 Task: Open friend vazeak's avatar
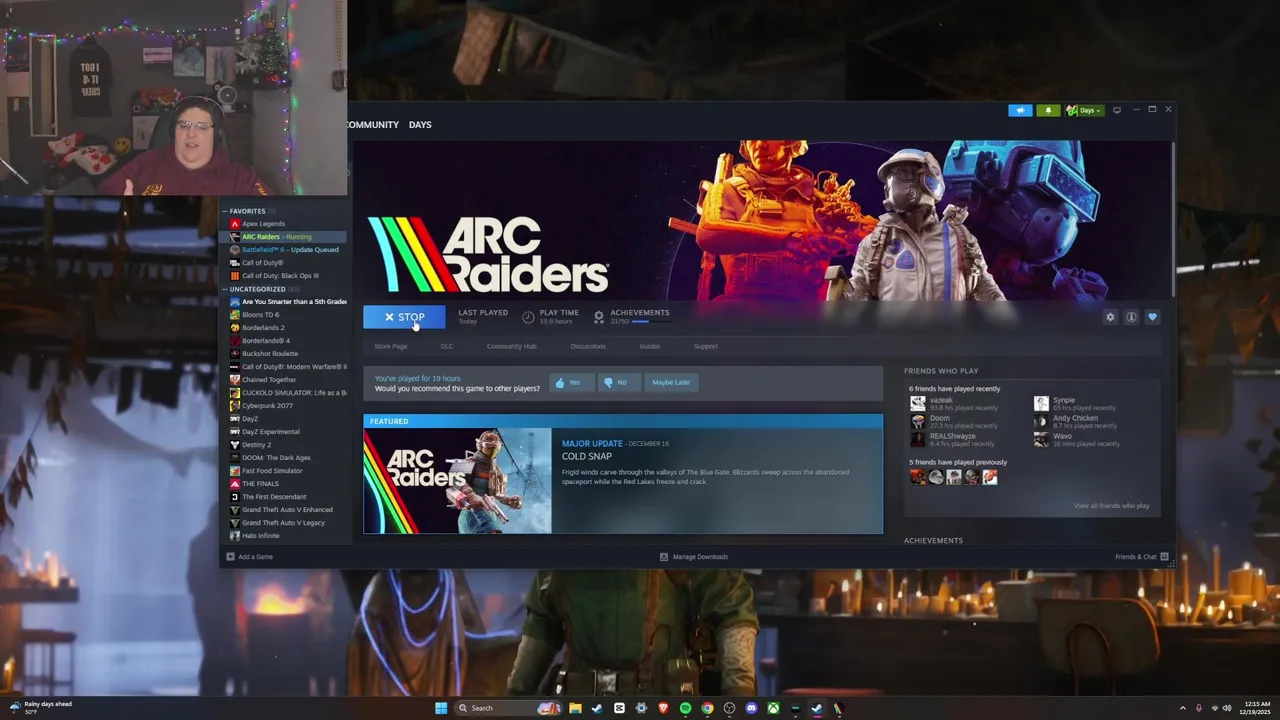[x=917, y=404]
